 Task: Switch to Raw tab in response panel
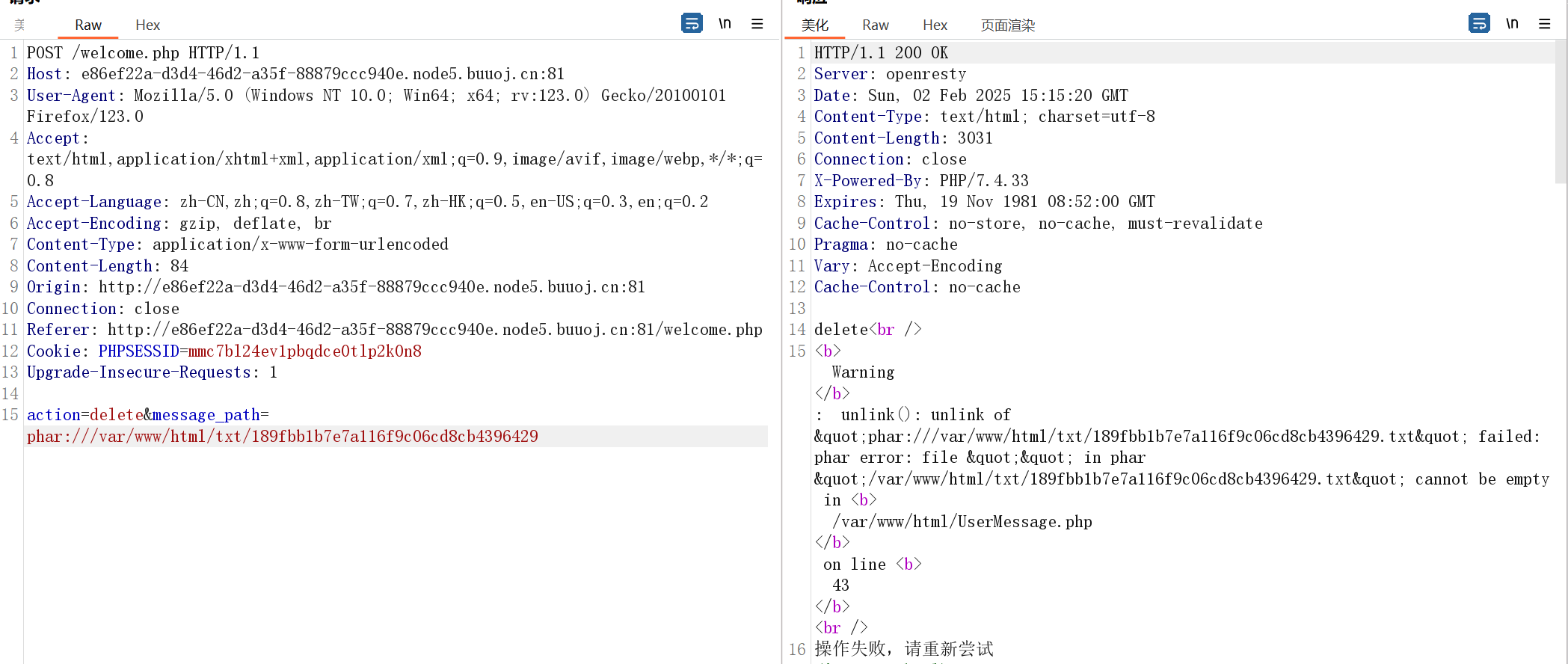876,25
